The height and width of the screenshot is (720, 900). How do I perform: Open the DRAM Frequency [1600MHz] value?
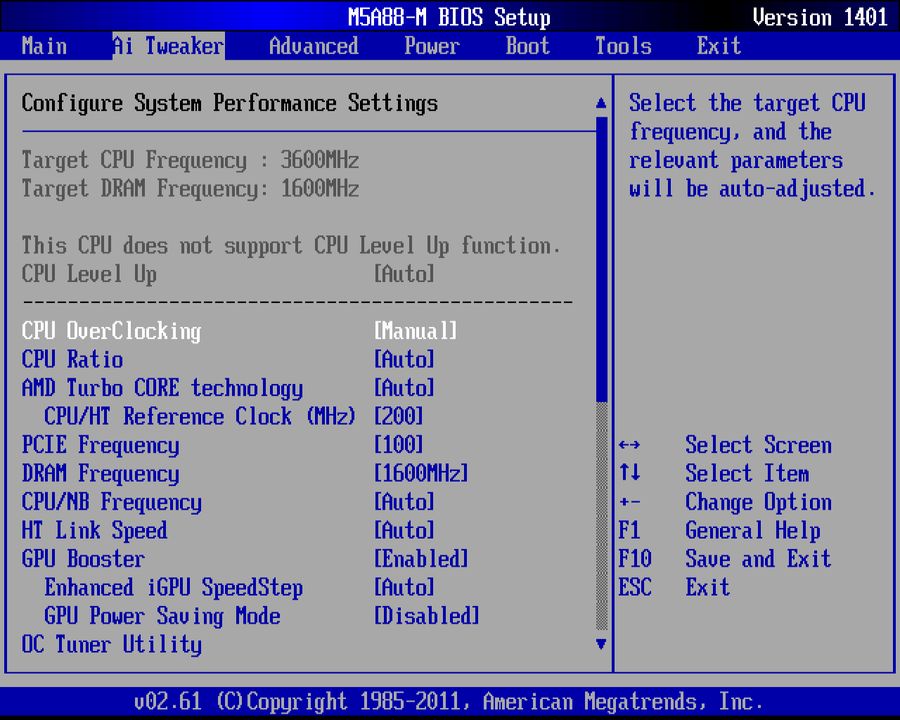421,474
